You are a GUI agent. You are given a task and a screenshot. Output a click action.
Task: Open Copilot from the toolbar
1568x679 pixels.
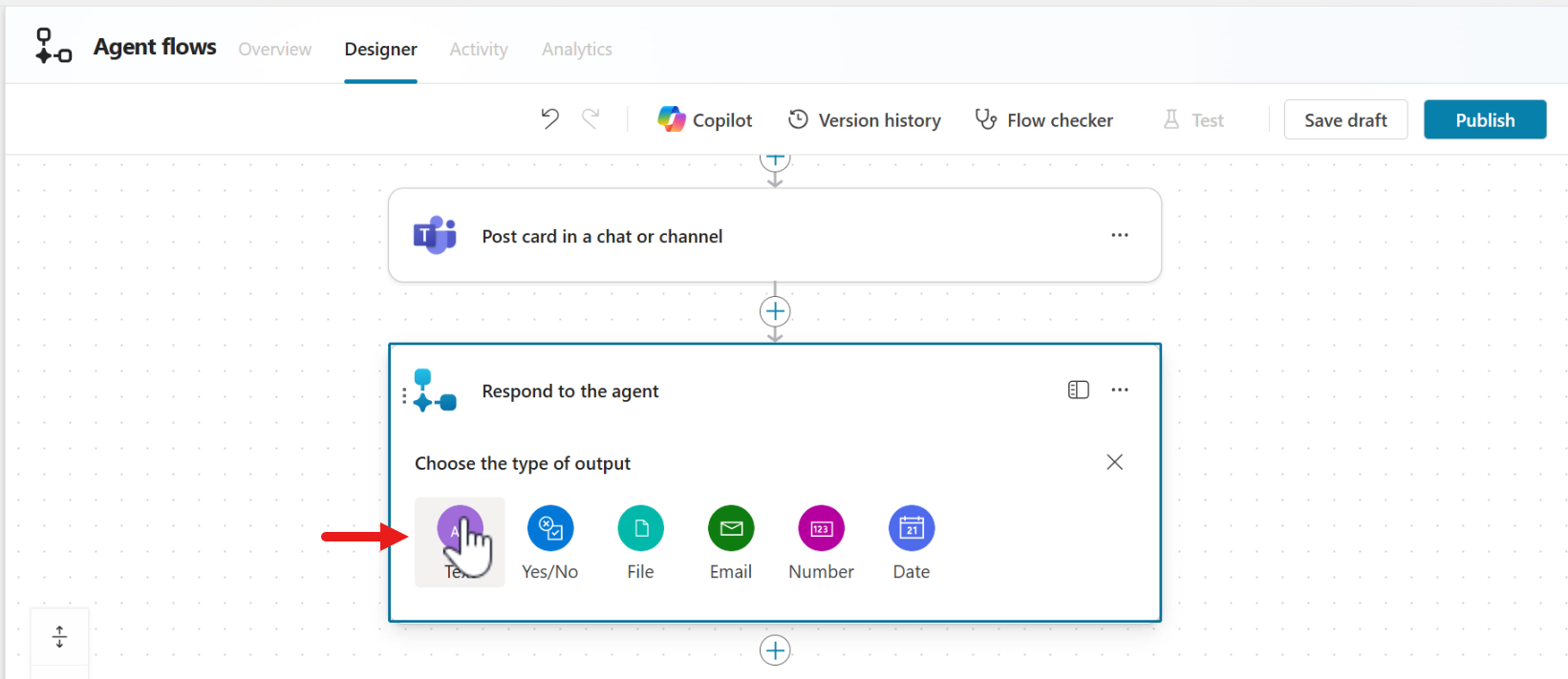coord(705,120)
